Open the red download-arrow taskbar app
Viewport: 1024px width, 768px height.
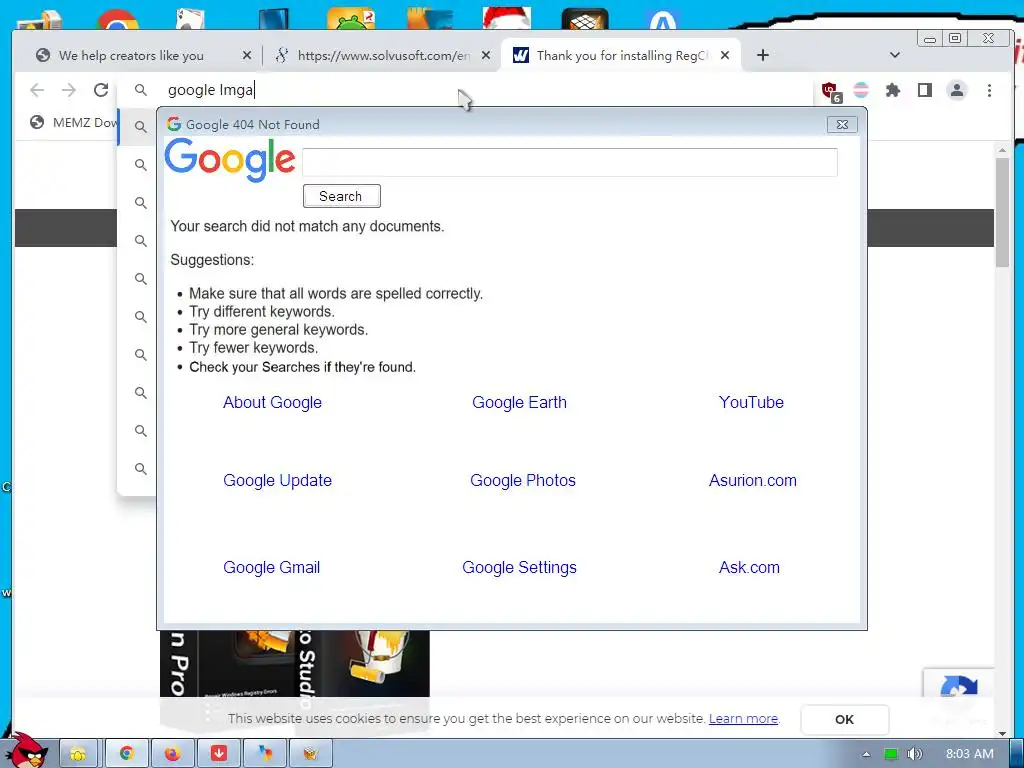coord(219,754)
